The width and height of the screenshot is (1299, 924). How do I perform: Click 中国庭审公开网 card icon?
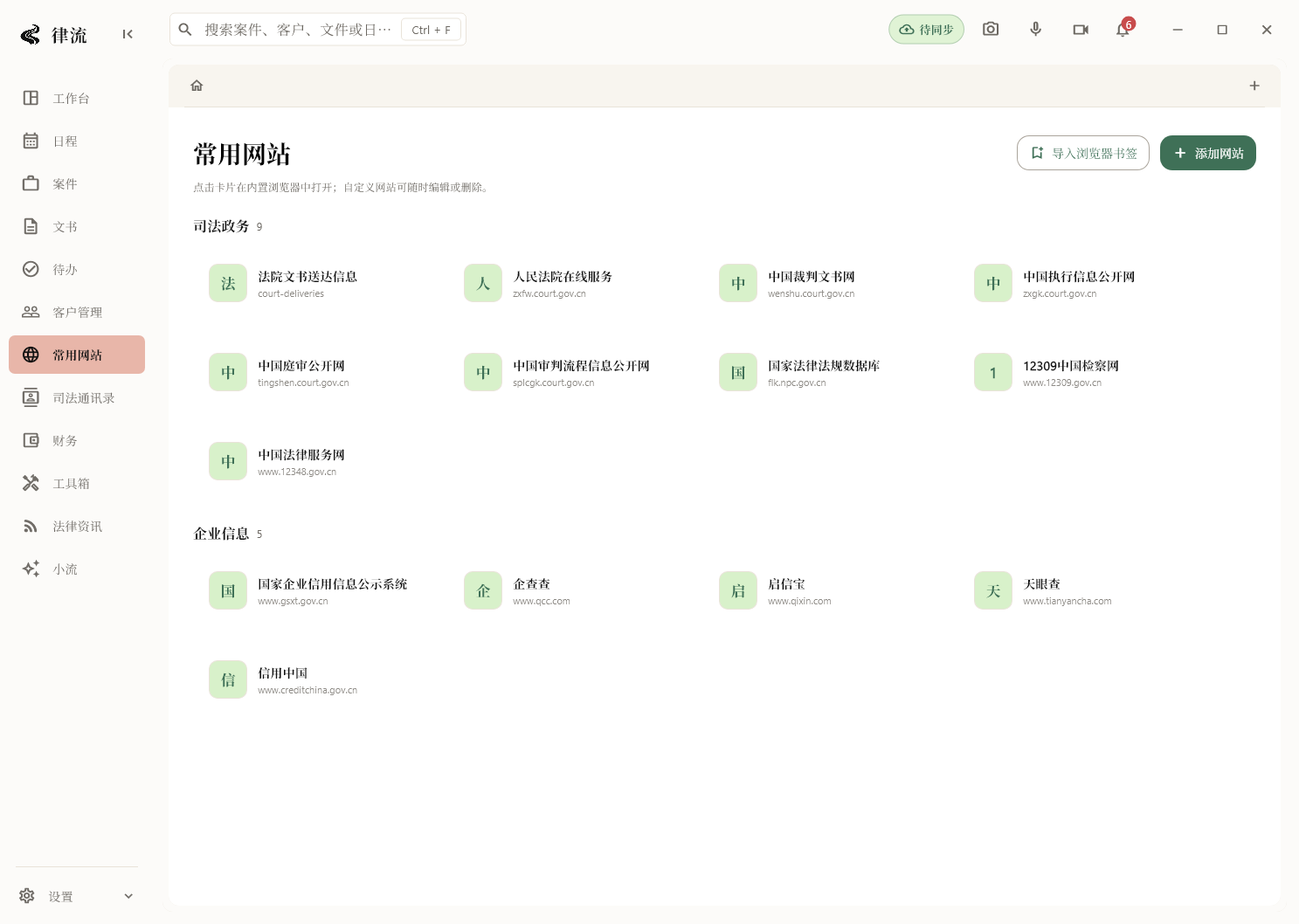tap(228, 372)
